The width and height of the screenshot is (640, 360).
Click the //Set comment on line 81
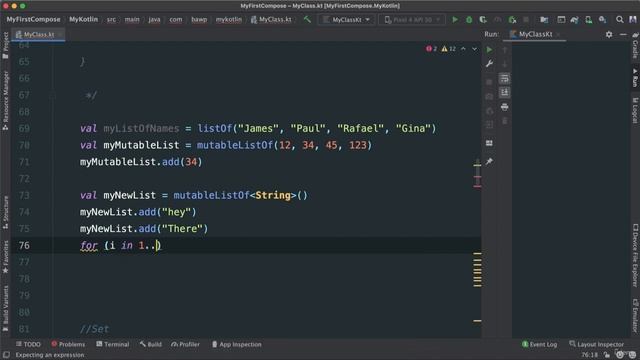click(x=94, y=329)
